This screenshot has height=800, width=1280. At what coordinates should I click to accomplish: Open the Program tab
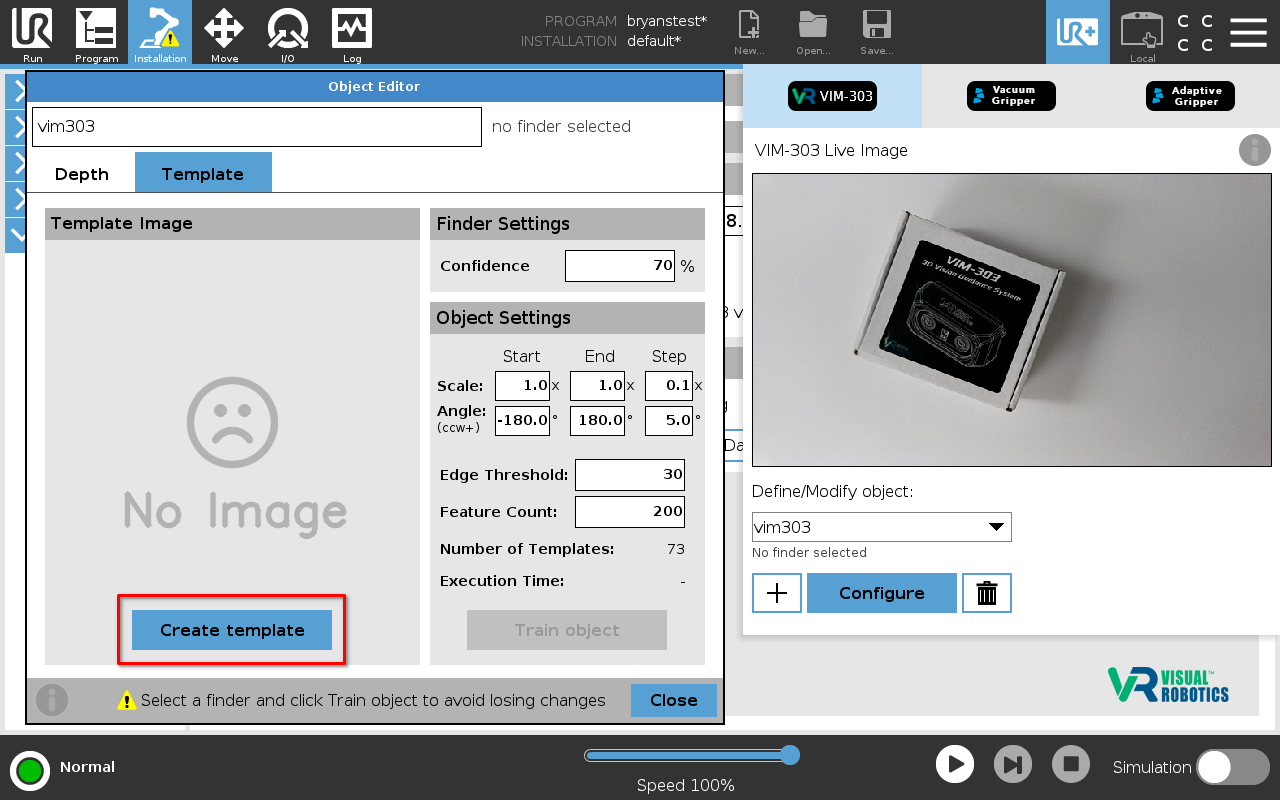[96, 33]
